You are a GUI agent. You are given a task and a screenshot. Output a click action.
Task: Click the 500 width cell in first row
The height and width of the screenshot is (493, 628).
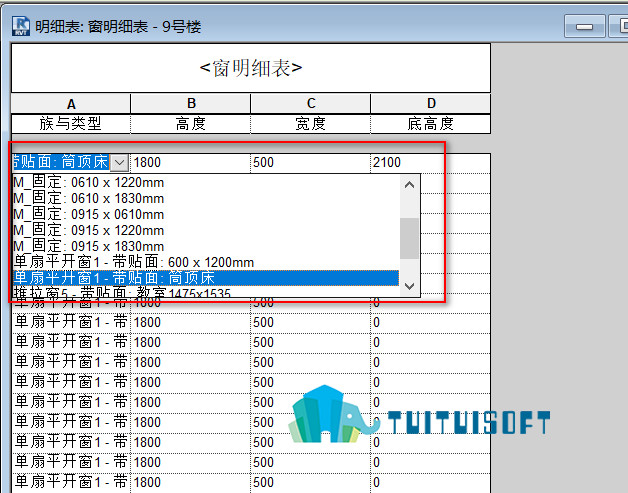[x=311, y=163]
